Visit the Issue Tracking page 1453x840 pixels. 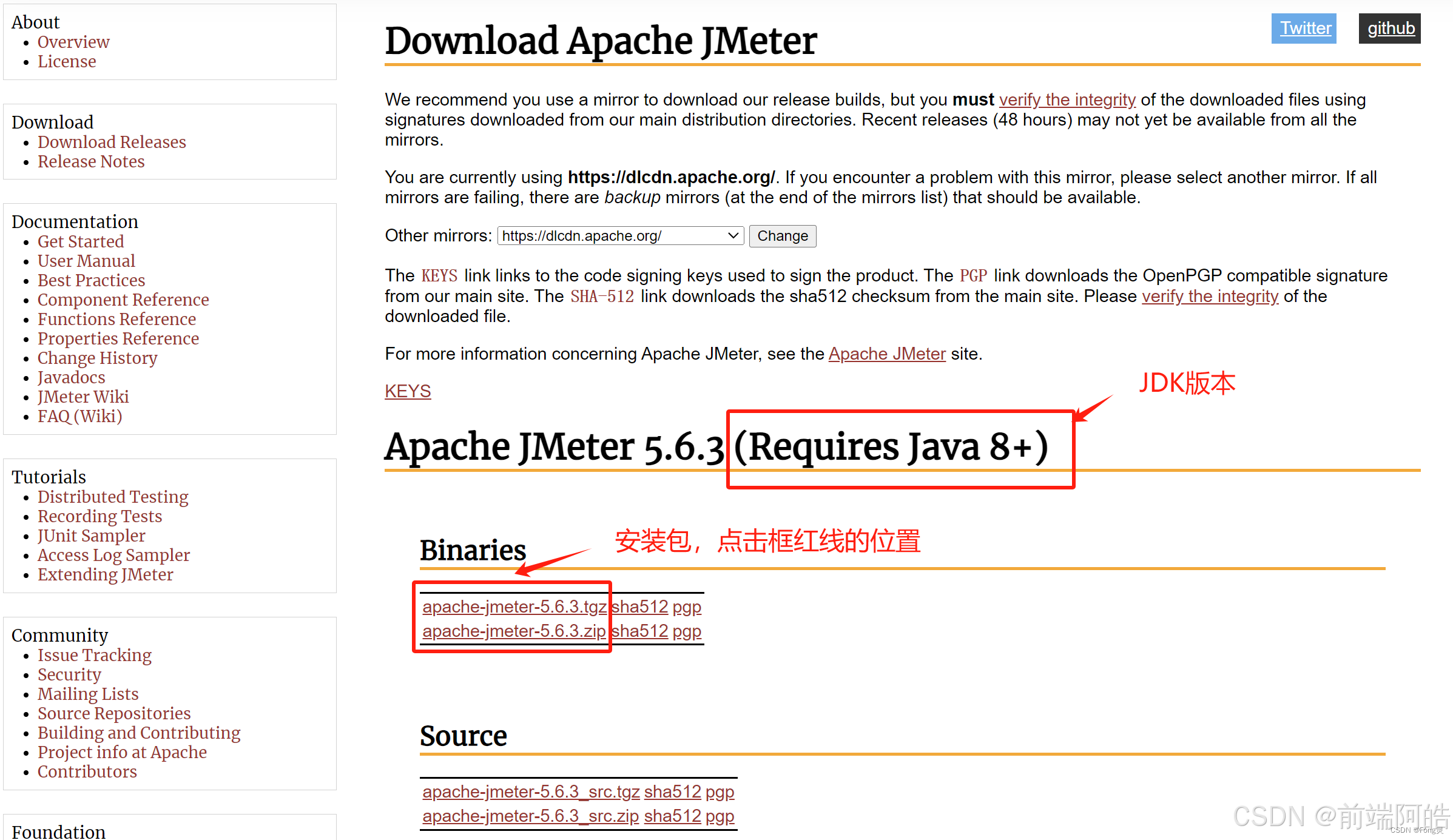(x=95, y=655)
